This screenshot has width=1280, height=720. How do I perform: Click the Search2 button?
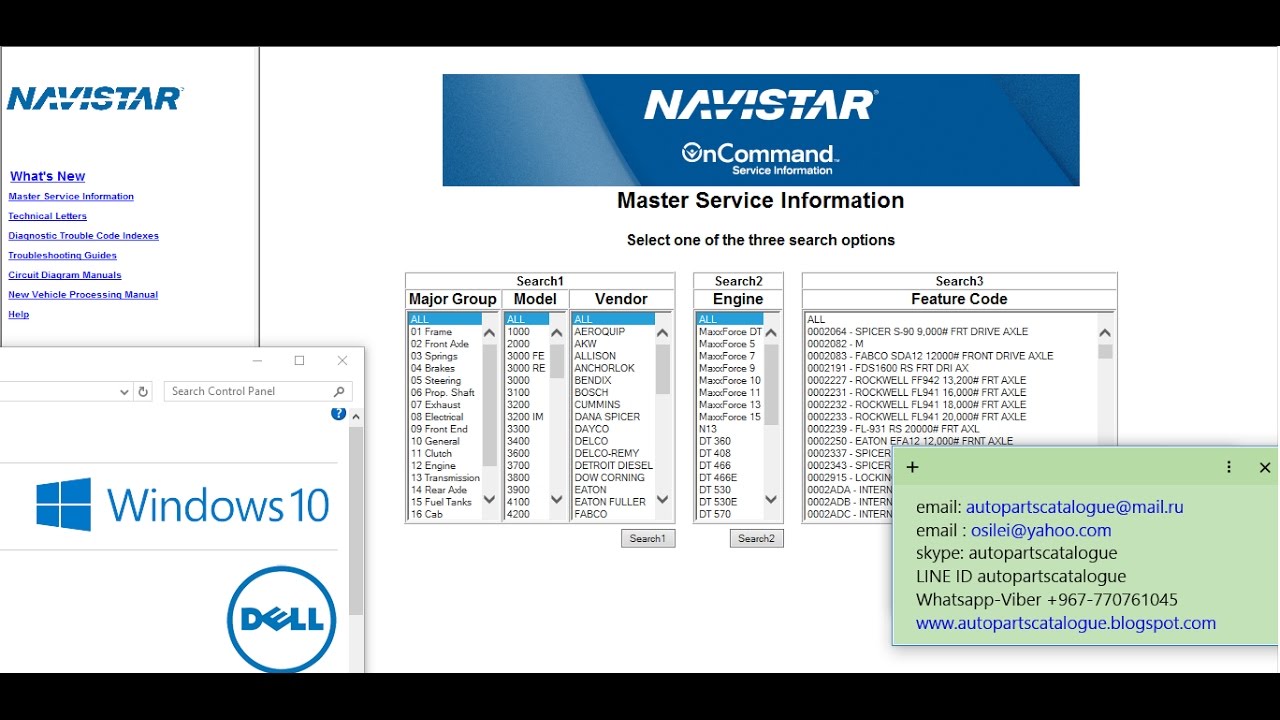click(x=756, y=539)
